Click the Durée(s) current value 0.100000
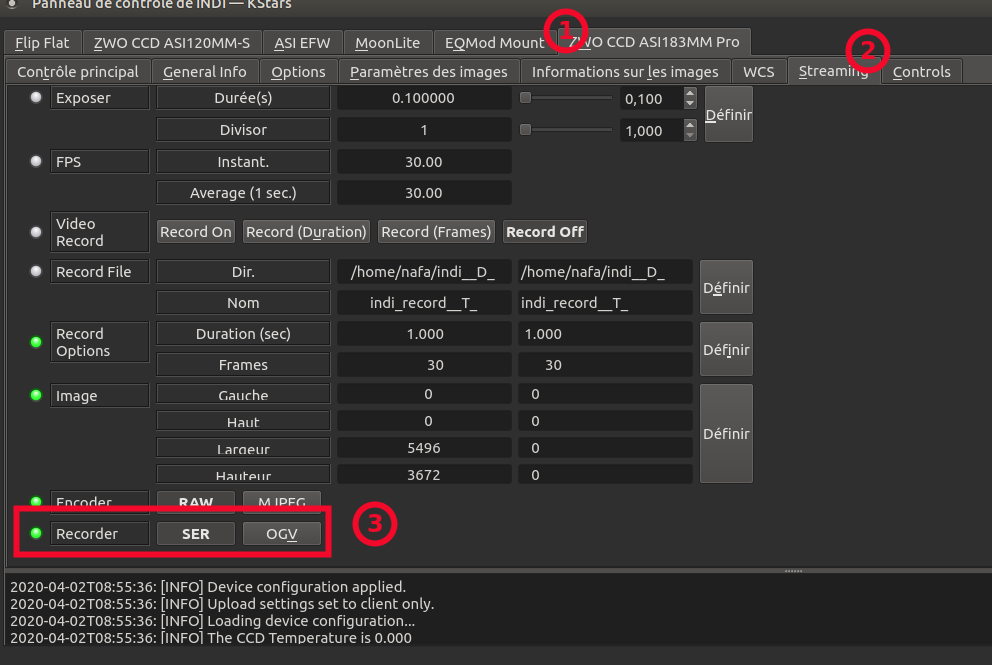 424,98
